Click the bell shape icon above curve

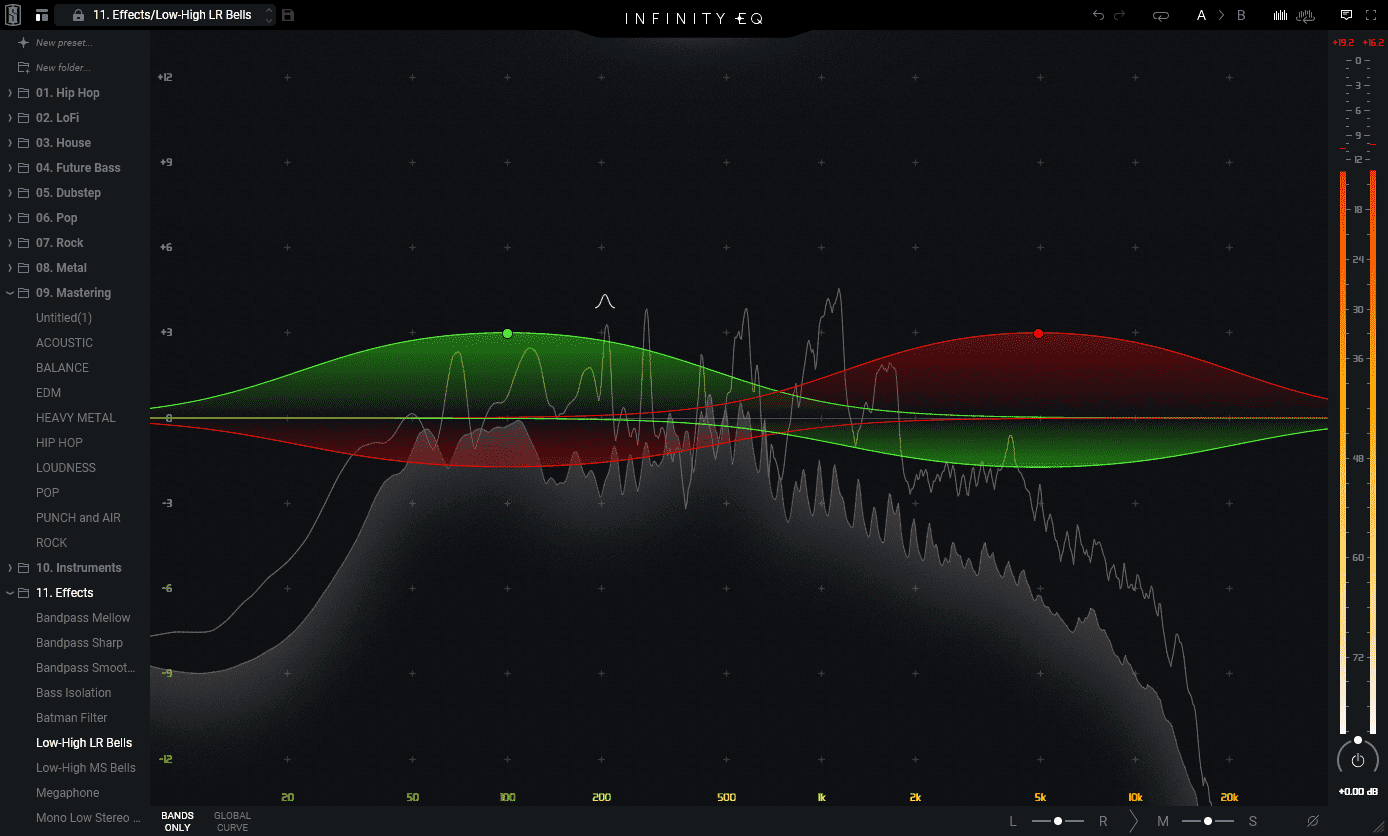(x=604, y=301)
